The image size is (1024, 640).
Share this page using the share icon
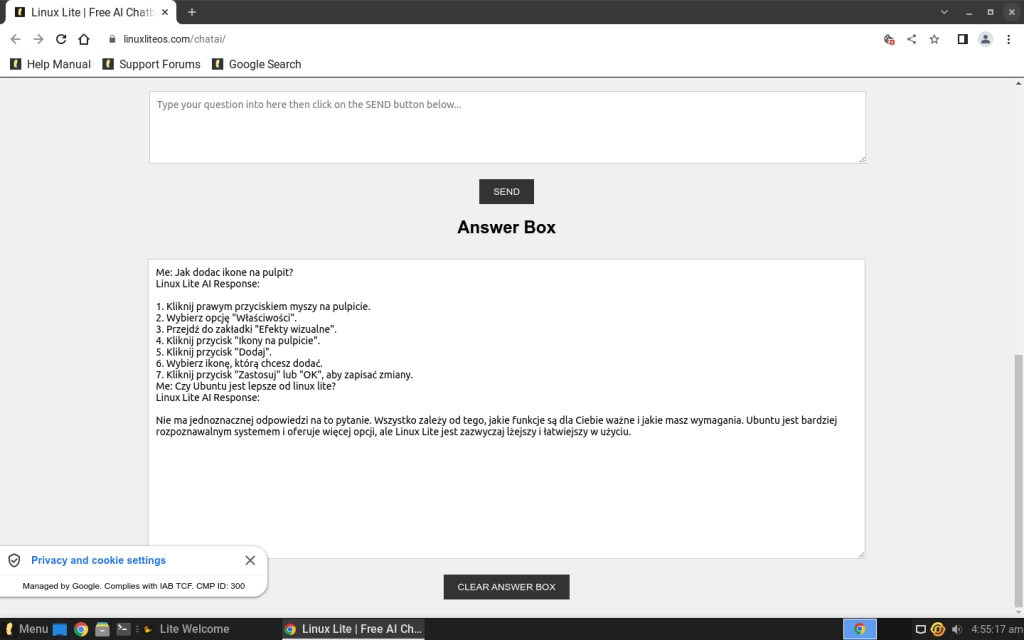(x=911, y=39)
